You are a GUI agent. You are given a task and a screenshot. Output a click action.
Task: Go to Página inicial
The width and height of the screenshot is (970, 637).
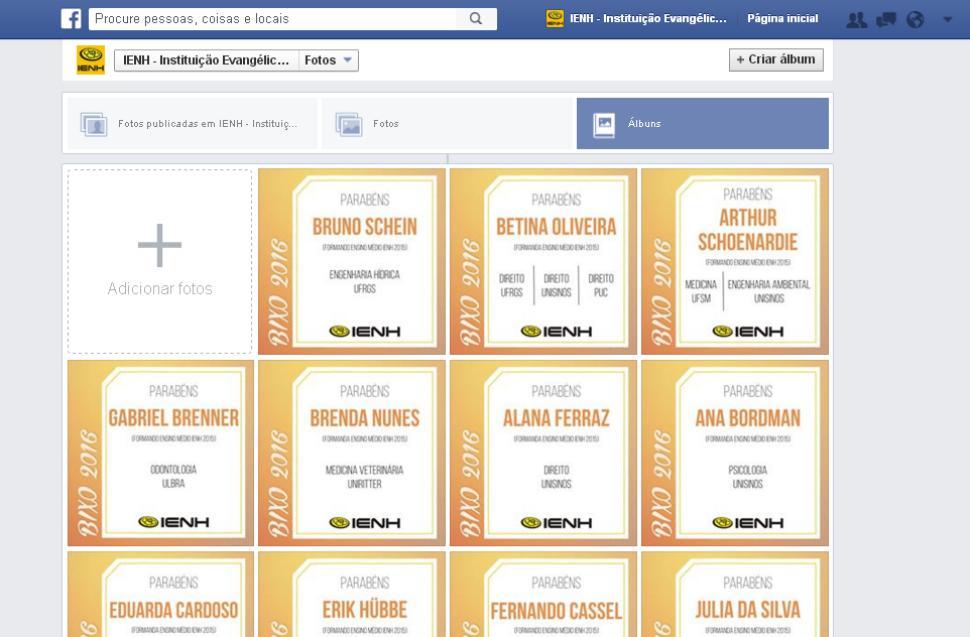coord(783,19)
